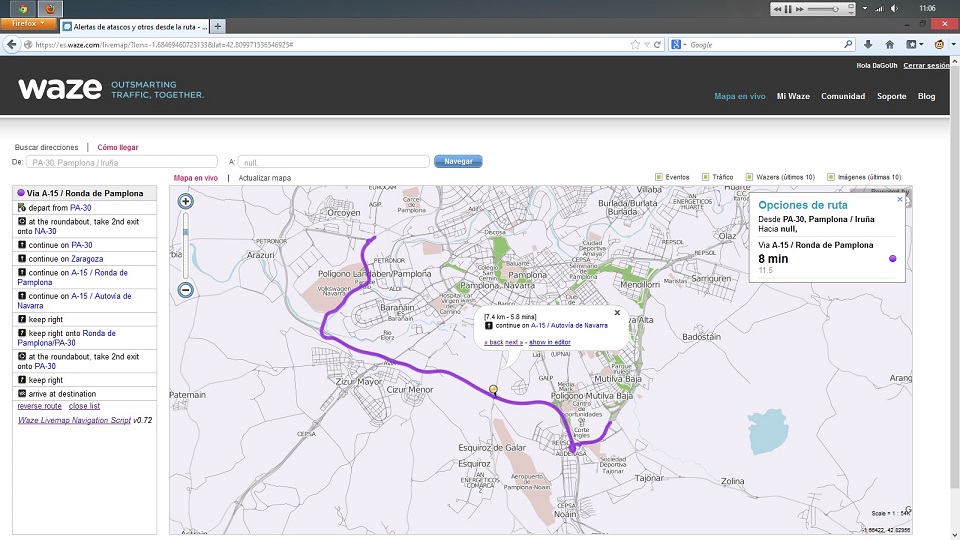Open the Mi Waze menu item
The height and width of the screenshot is (540, 960).
click(793, 96)
